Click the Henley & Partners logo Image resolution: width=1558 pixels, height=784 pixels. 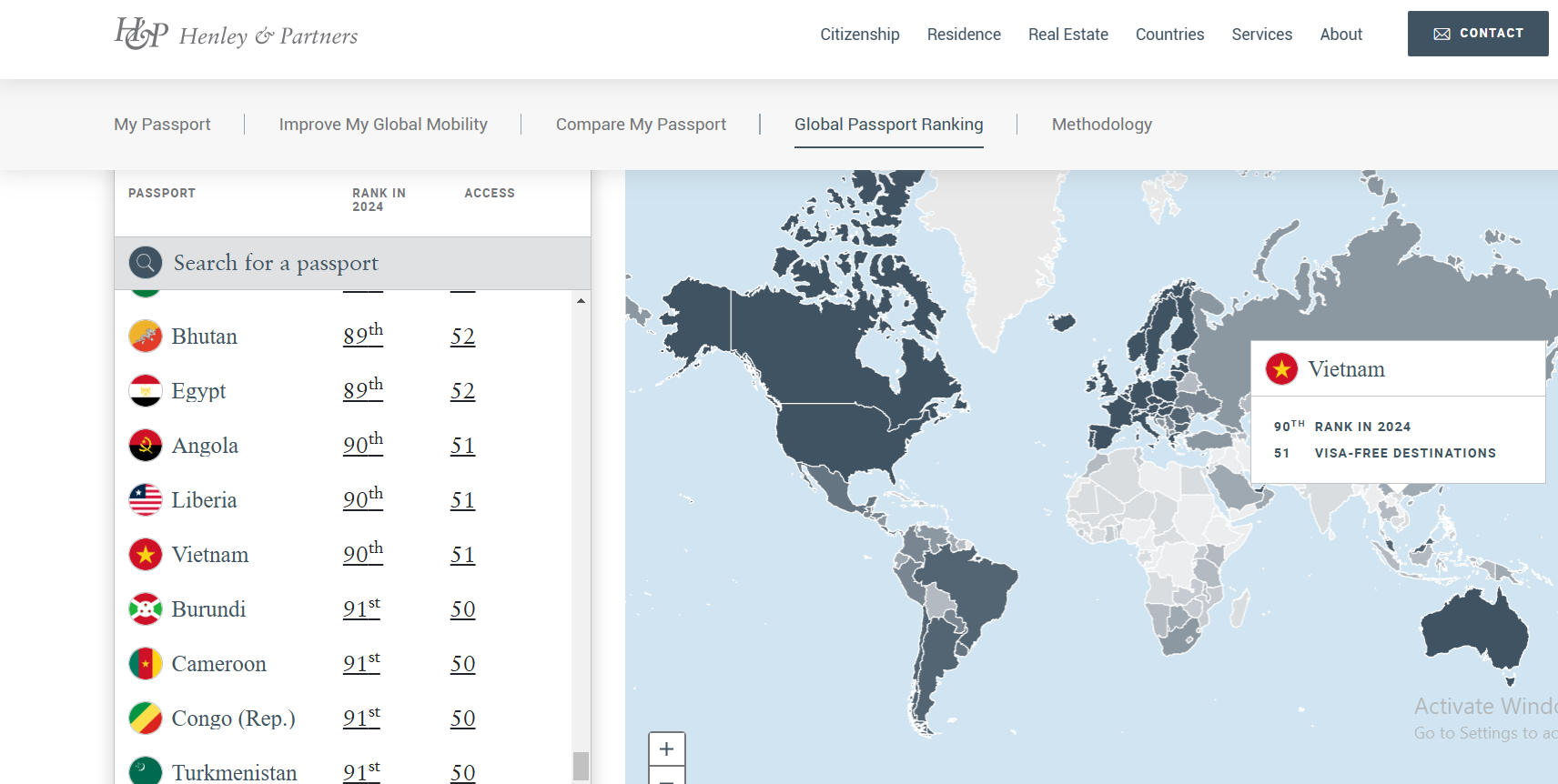(x=236, y=35)
